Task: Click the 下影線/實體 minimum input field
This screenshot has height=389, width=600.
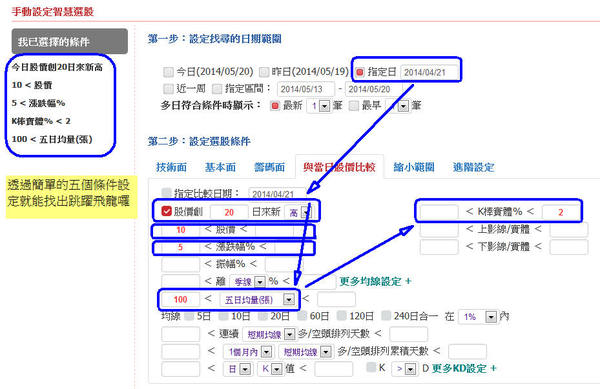Action: pyautogui.click(x=439, y=247)
